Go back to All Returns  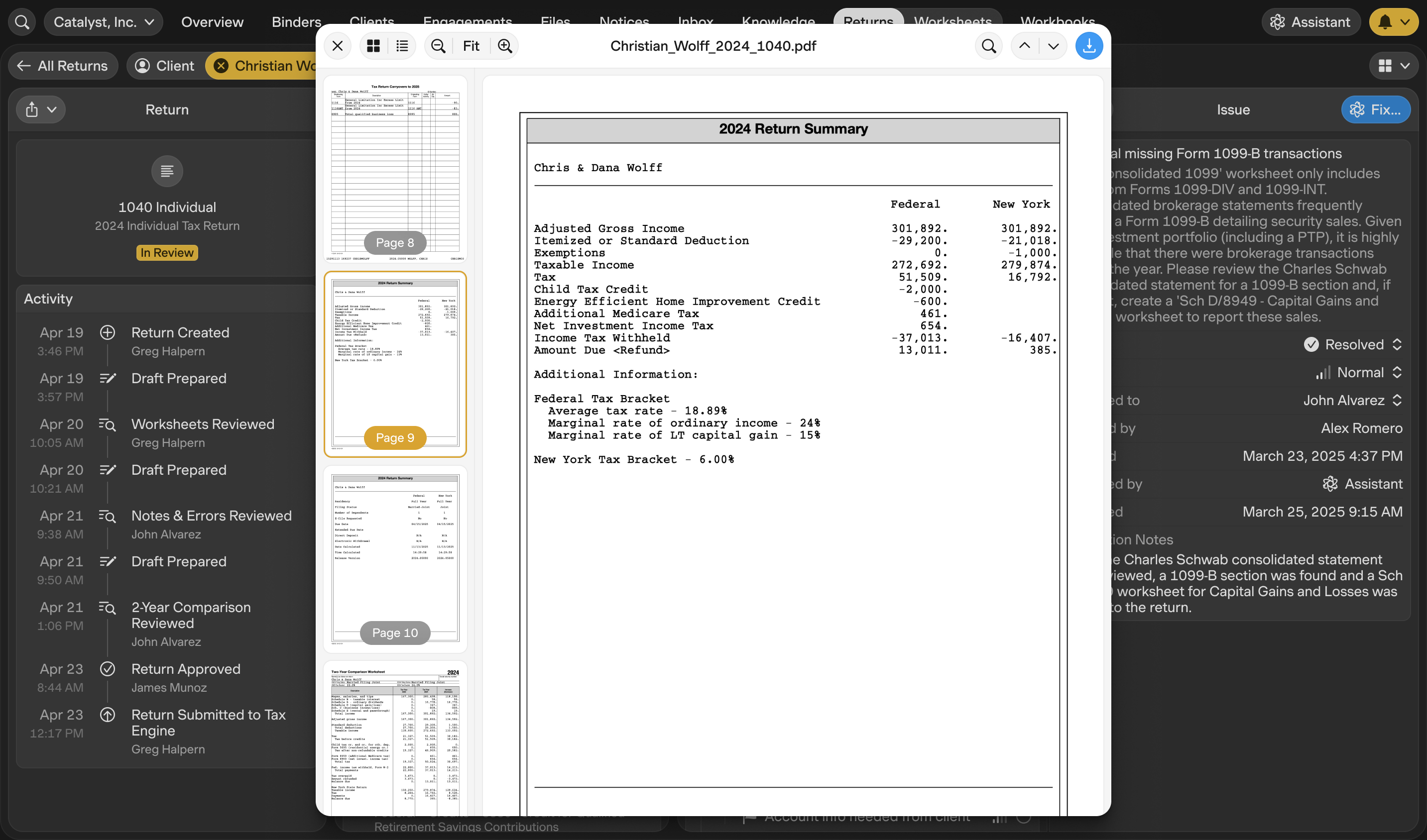click(63, 66)
